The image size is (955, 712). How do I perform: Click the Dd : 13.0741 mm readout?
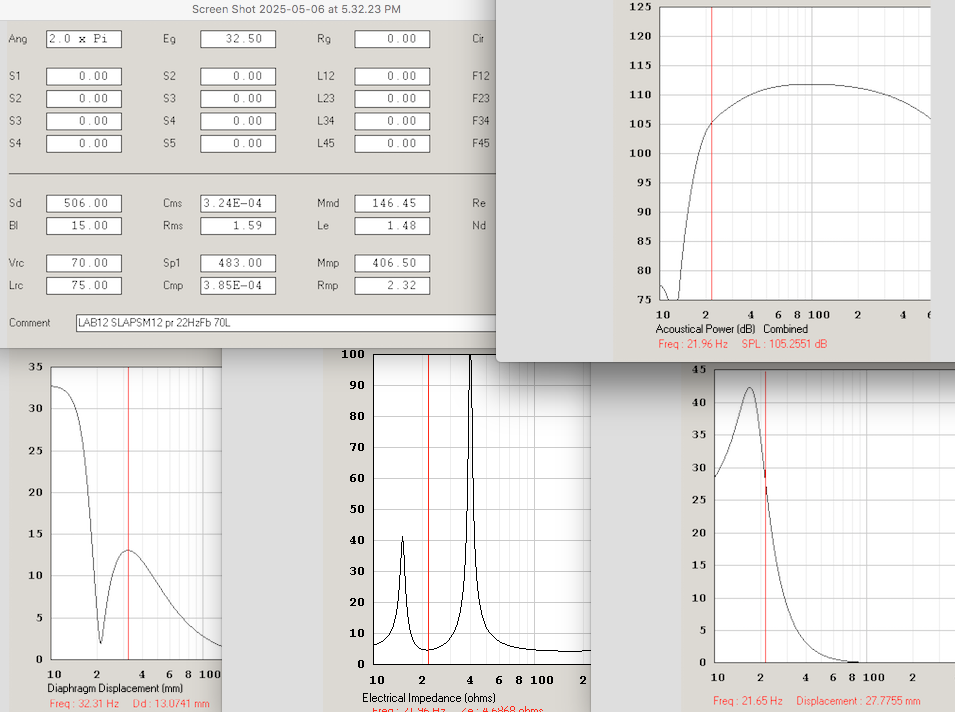point(171,703)
